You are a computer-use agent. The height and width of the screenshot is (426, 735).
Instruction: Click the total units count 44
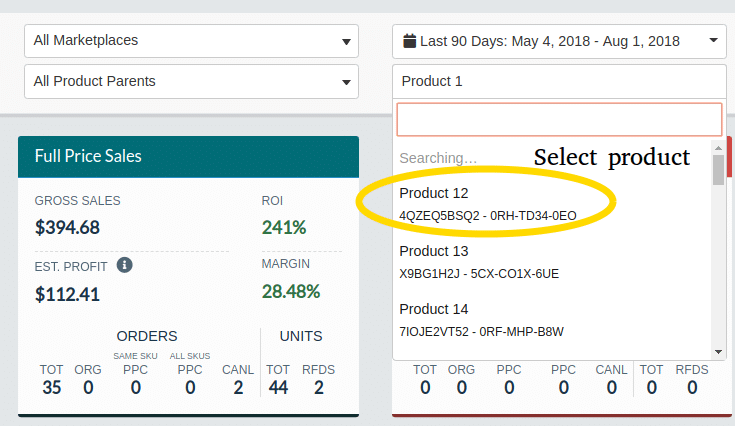pyautogui.click(x=278, y=388)
